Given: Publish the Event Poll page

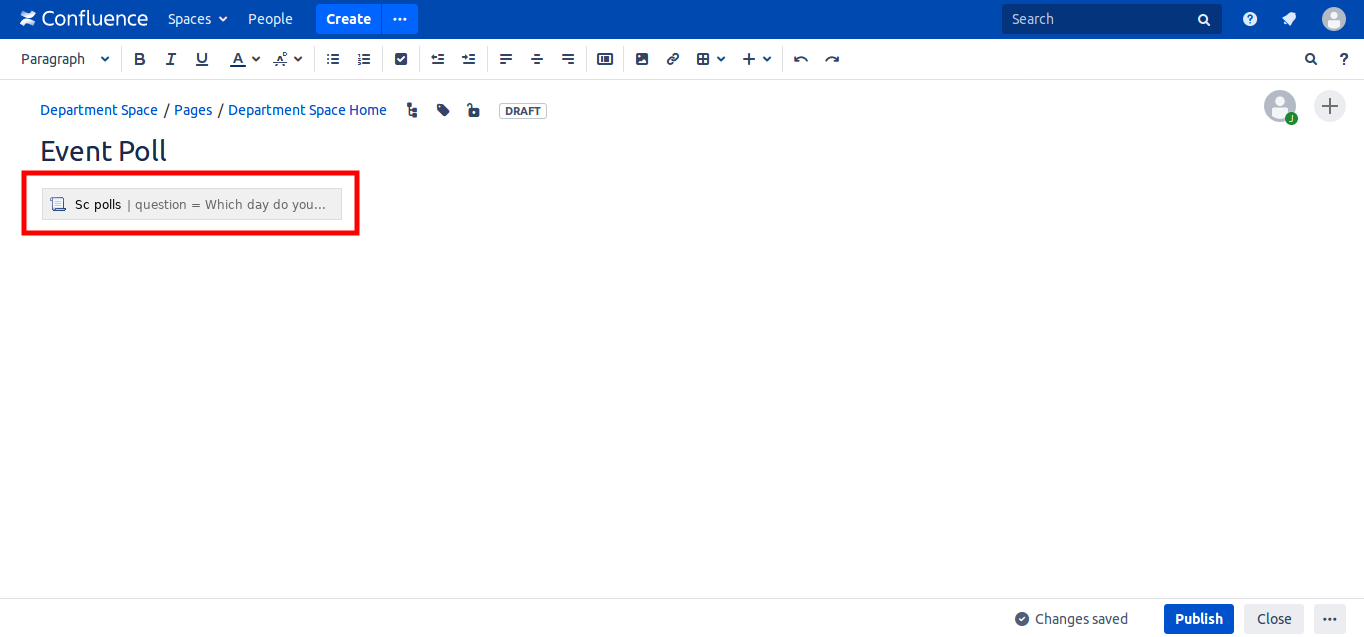Looking at the screenshot, I should click(1198, 619).
